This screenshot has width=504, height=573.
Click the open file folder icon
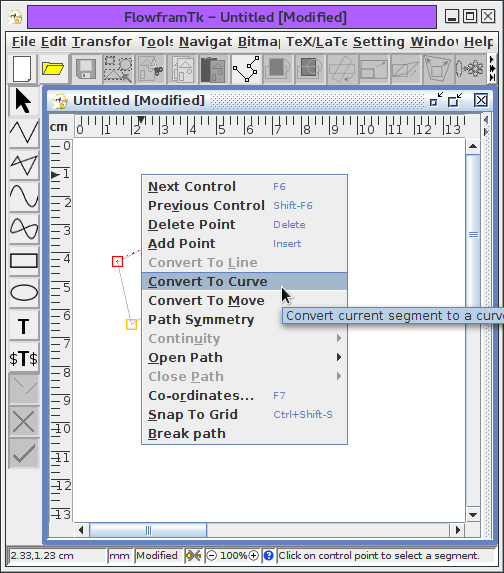coord(53,69)
